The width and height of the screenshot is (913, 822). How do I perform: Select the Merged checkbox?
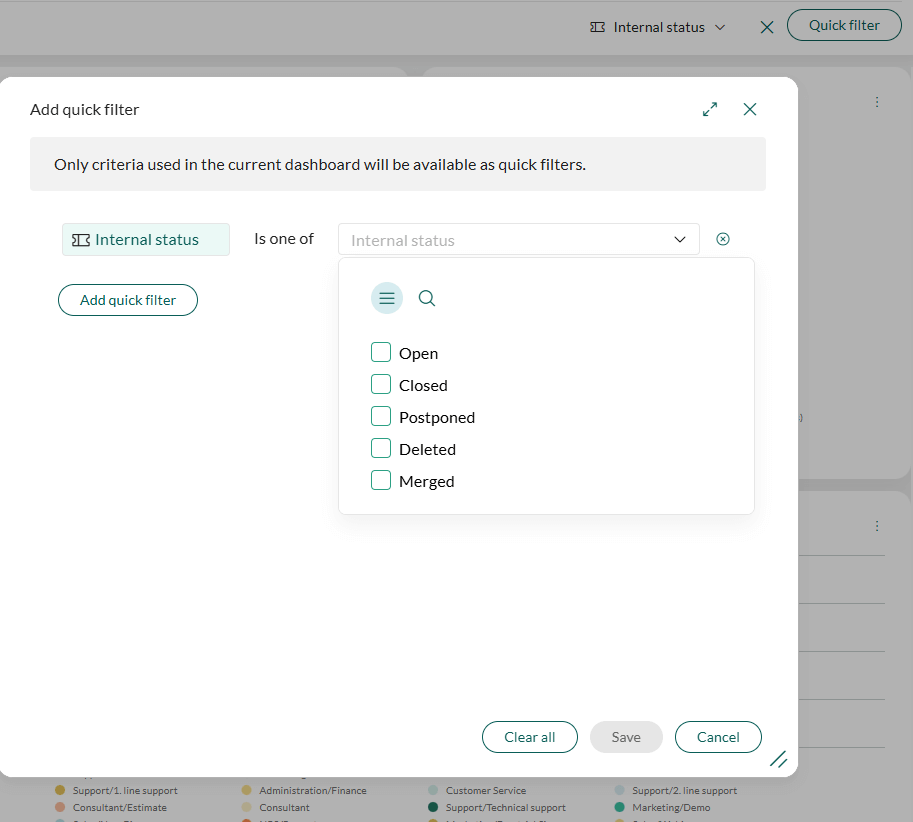381,481
